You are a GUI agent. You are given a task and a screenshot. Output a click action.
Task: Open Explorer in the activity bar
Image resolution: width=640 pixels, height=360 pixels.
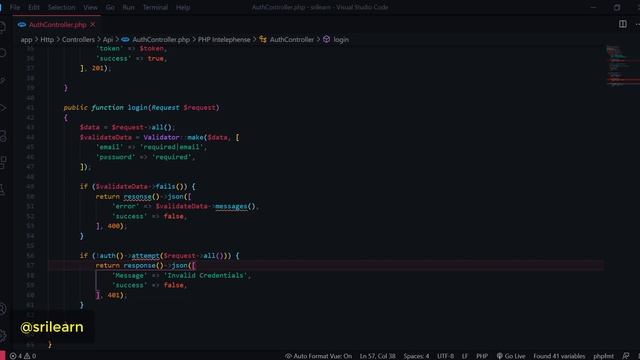3,28
